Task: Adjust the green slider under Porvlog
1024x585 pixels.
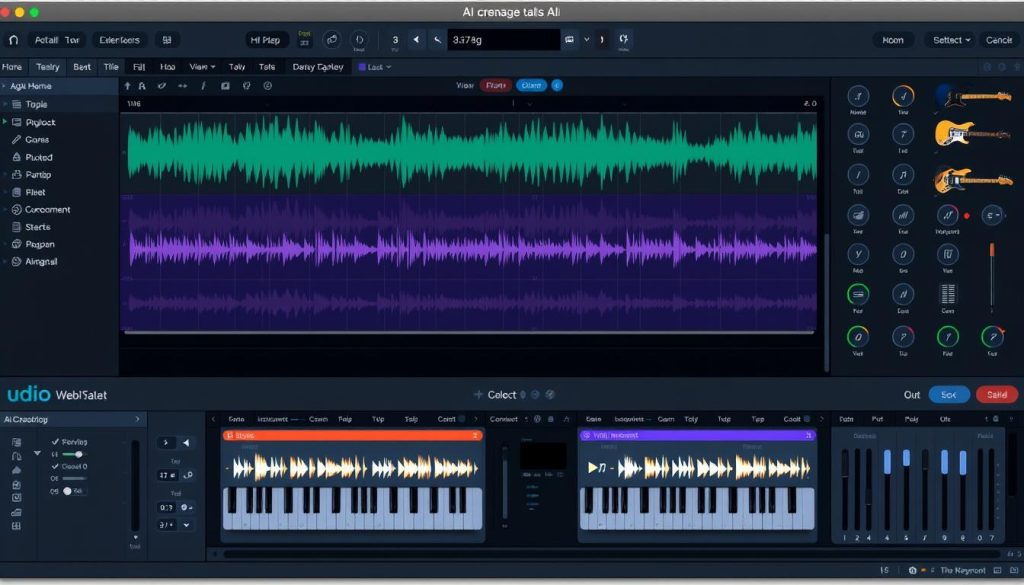Action: [x=73, y=454]
